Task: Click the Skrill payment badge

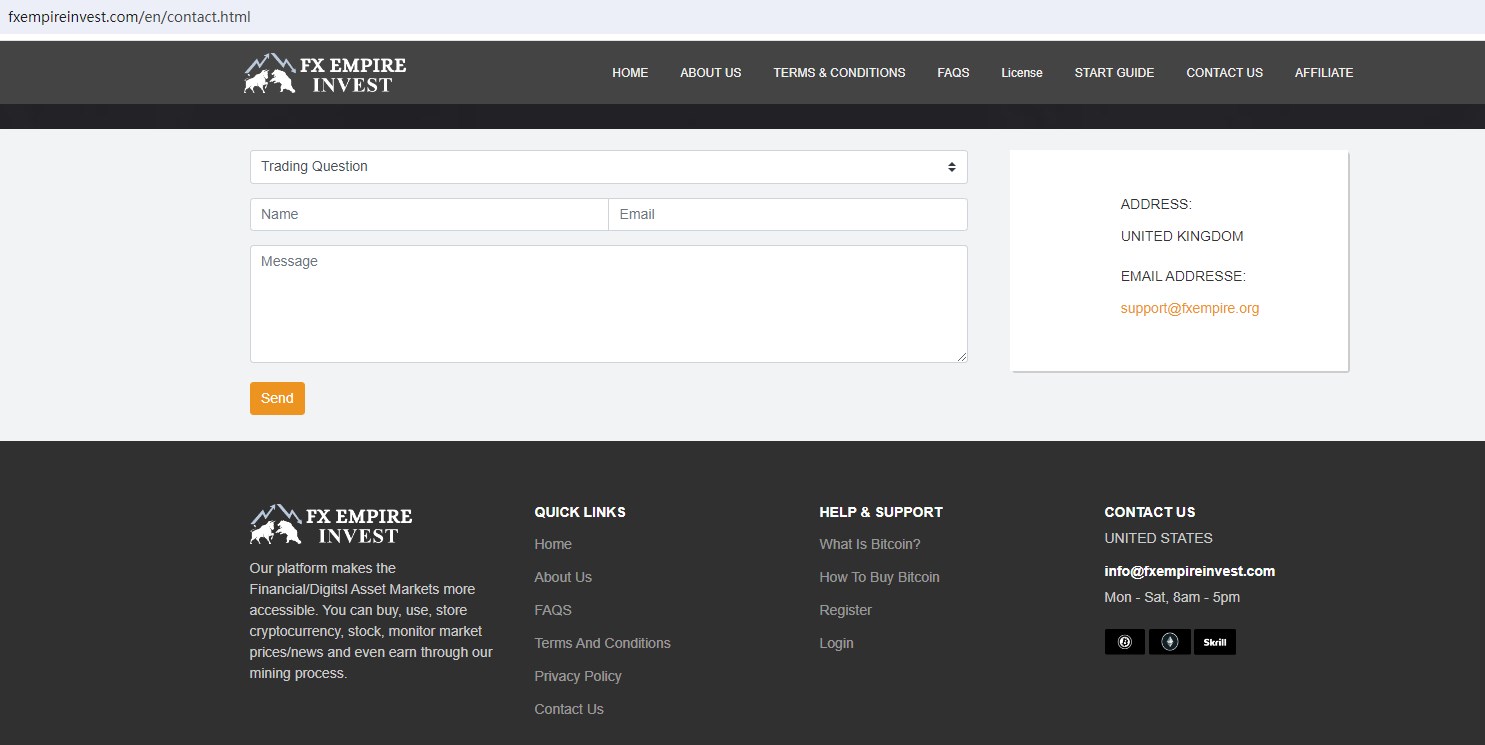Action: click(x=1214, y=642)
